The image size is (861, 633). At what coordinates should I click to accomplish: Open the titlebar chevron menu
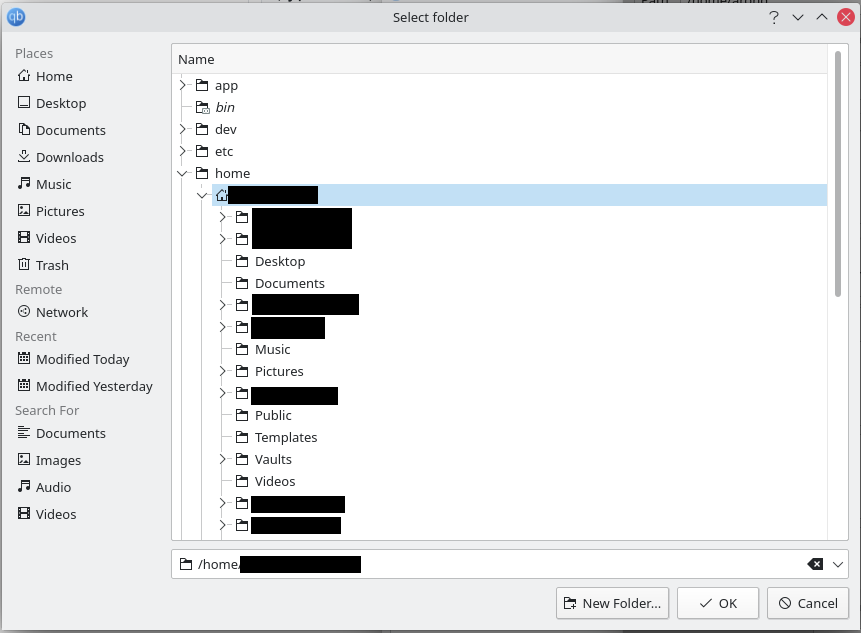pos(797,17)
